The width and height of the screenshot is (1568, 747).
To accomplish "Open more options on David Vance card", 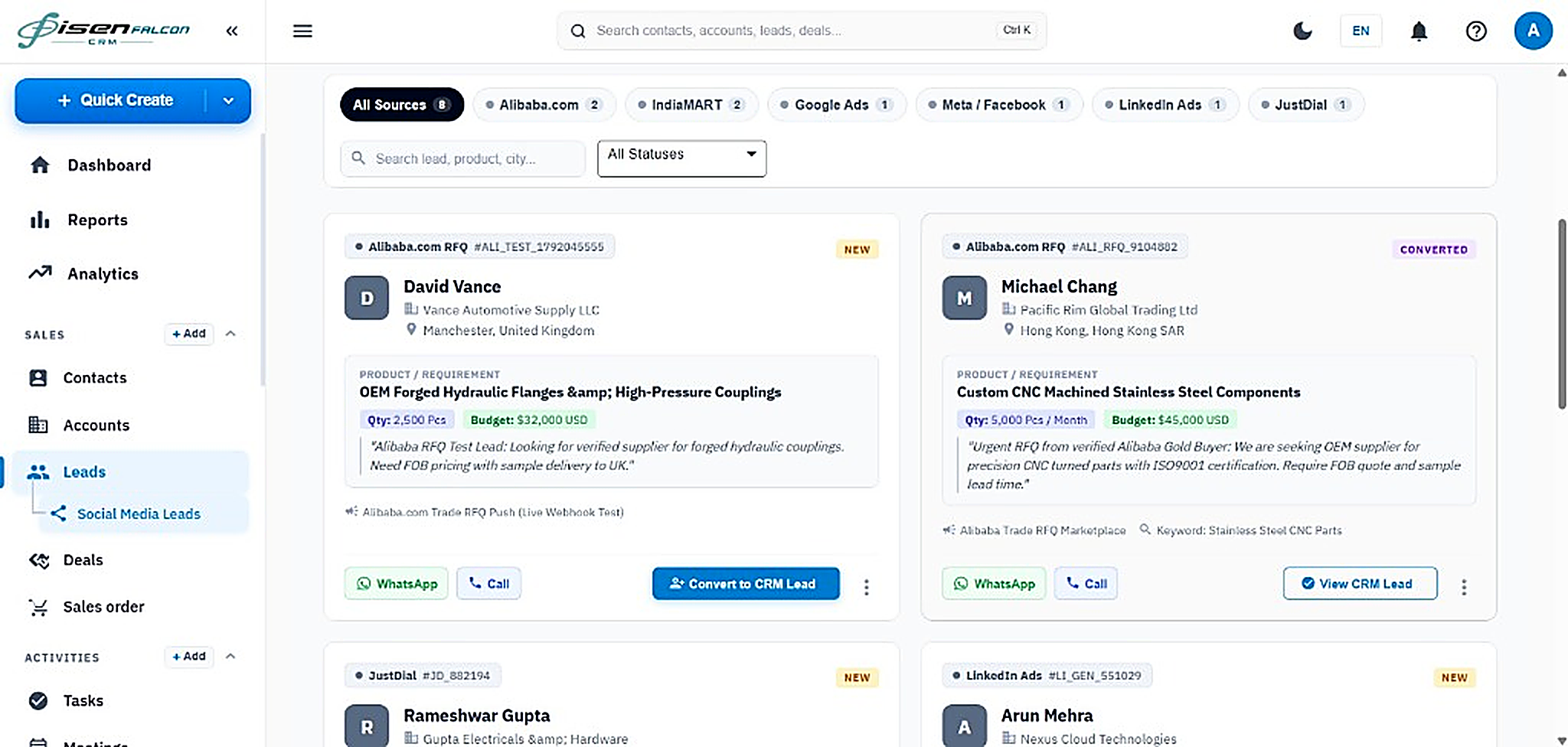I will coord(866,587).
